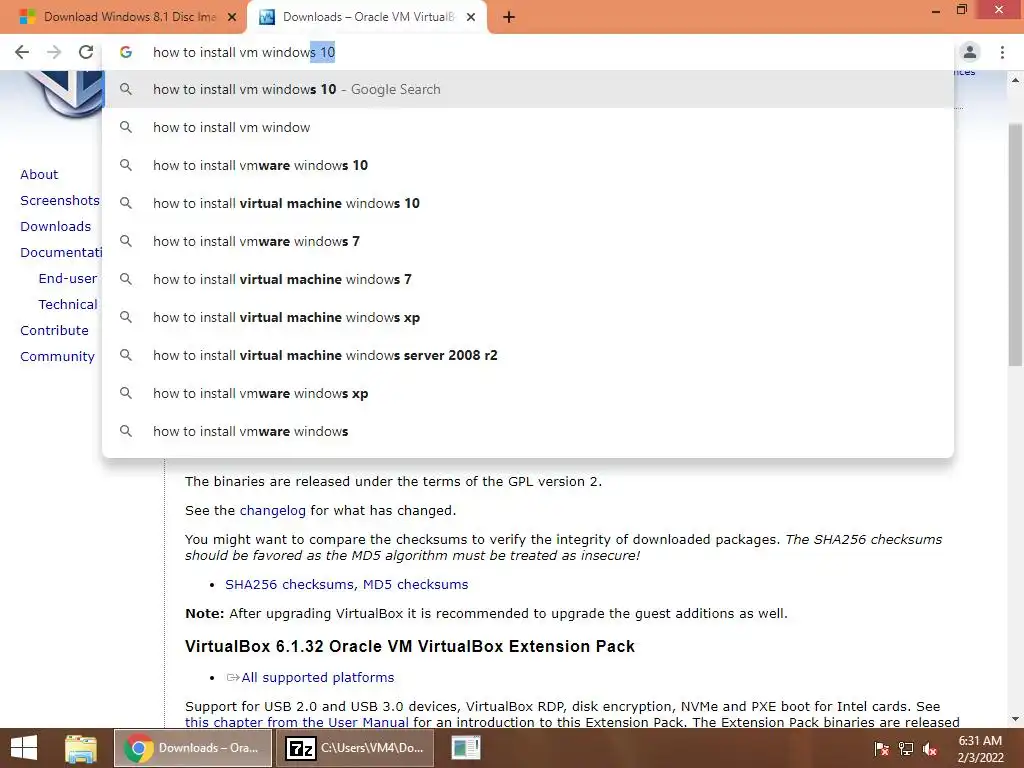Click search icon beside 'server 2008 r2' suggestion
The height and width of the screenshot is (768, 1024).
pos(126,355)
